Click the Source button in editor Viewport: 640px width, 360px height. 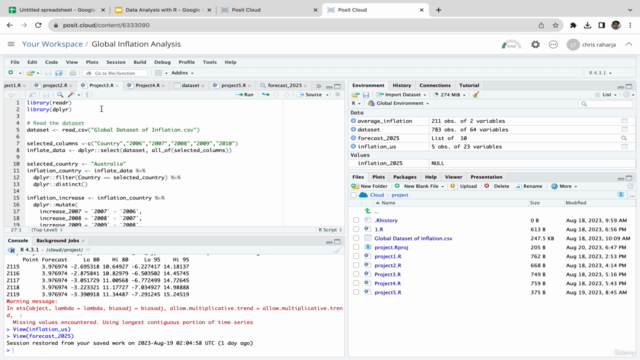[x=311, y=95]
